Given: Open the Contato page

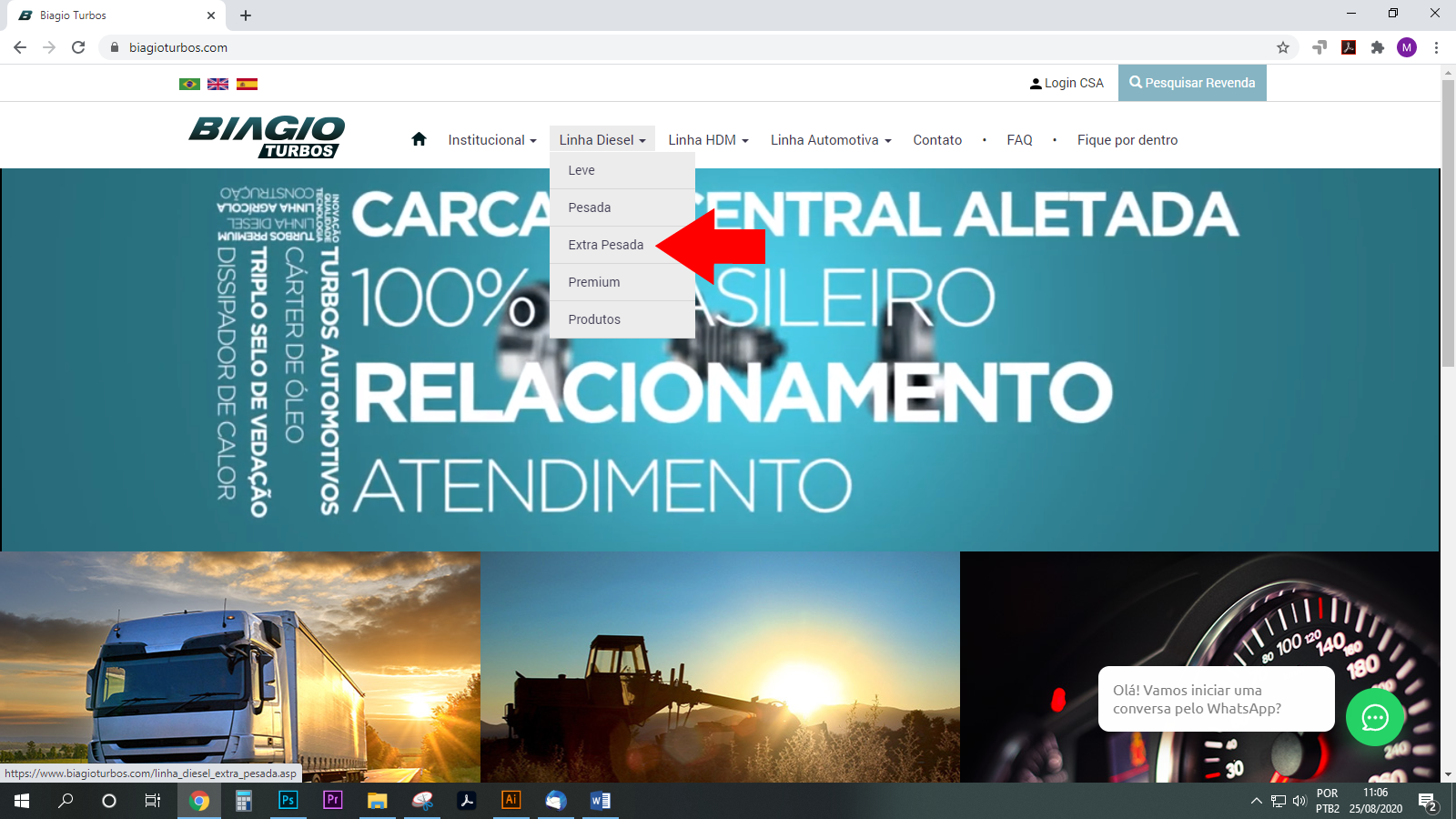Looking at the screenshot, I should [937, 139].
